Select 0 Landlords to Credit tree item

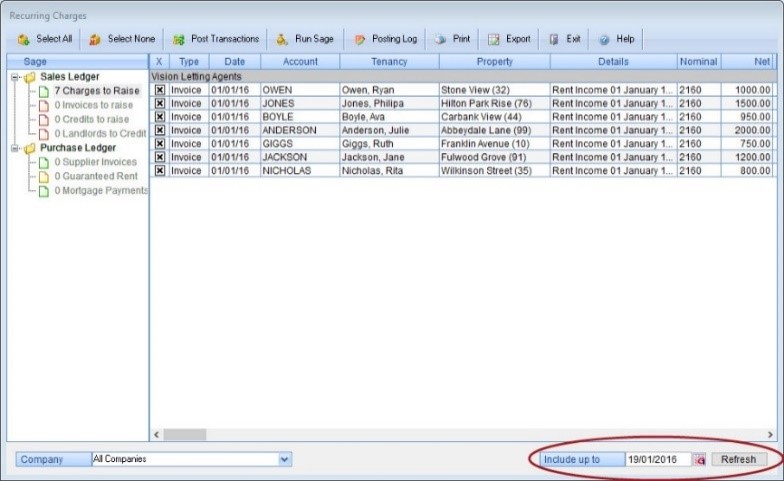coord(100,134)
